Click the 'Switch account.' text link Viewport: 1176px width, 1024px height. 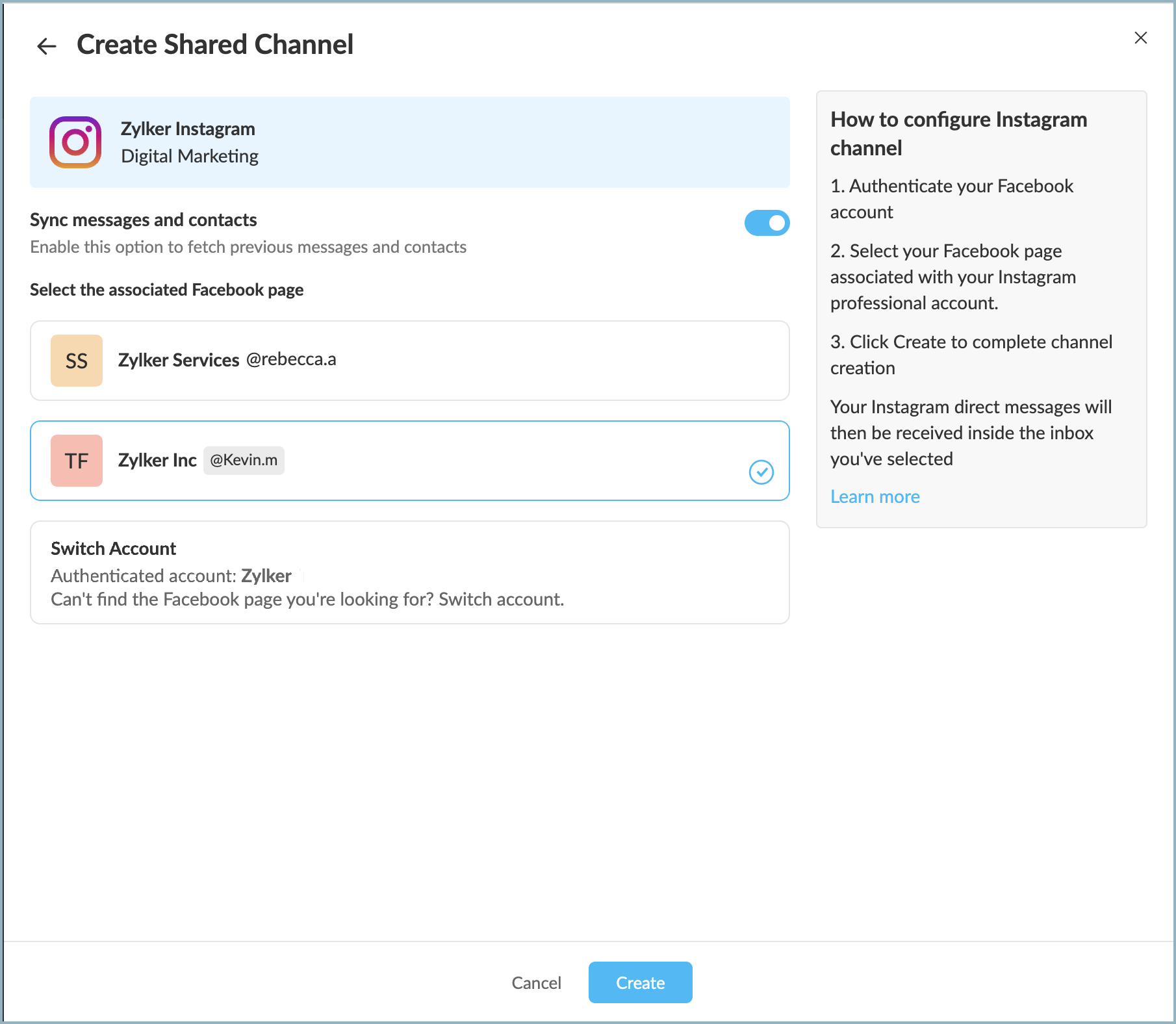click(501, 599)
